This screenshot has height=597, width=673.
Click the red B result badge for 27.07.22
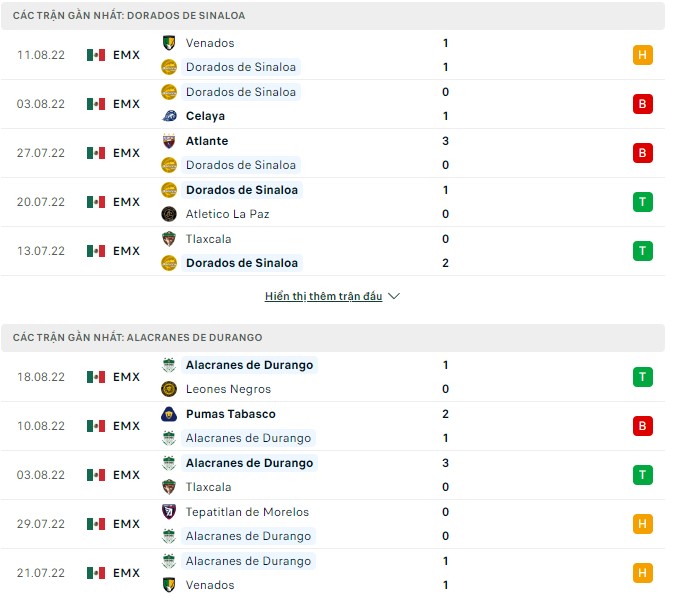coord(643,153)
